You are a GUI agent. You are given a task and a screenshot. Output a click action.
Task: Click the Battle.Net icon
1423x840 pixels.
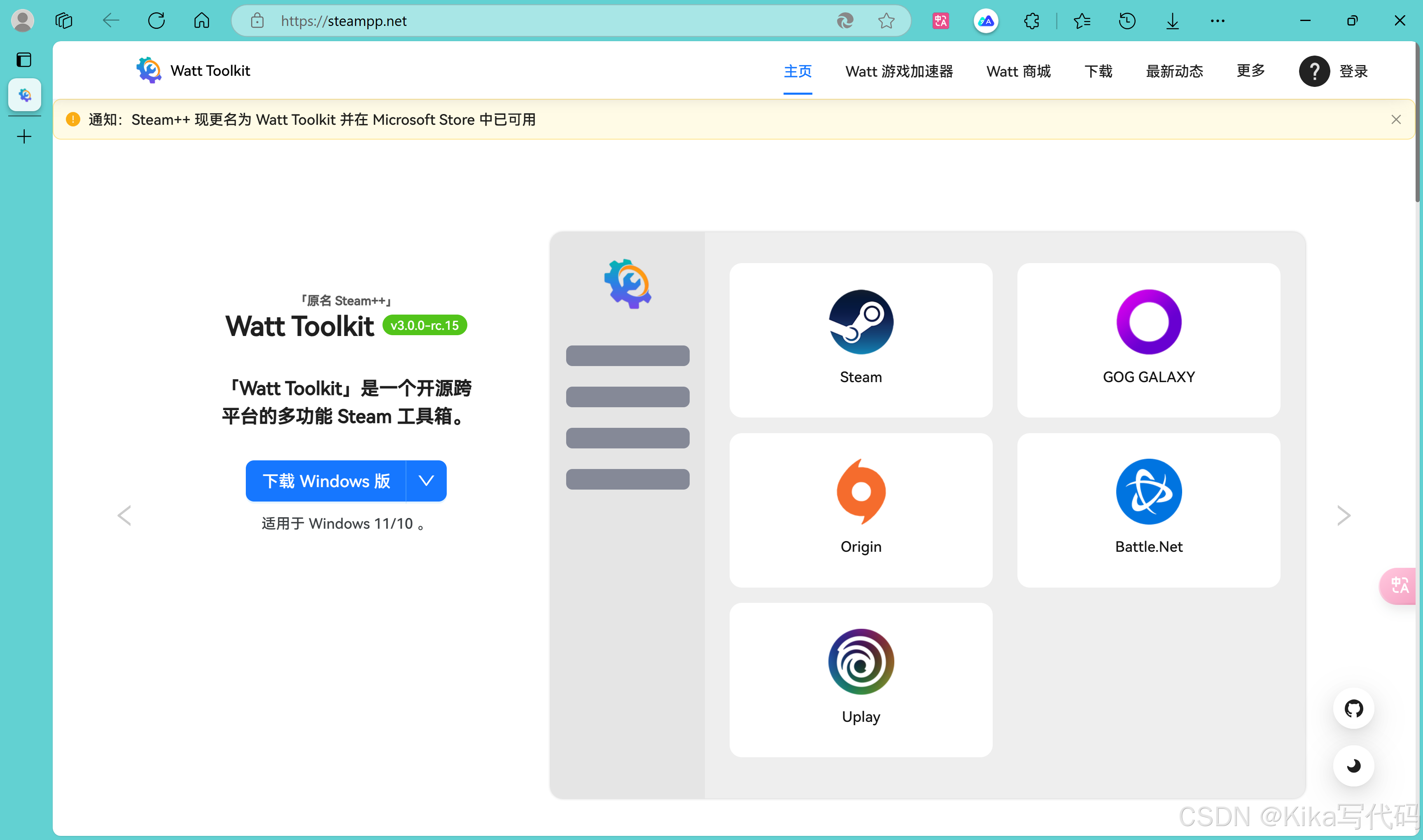tap(1148, 491)
